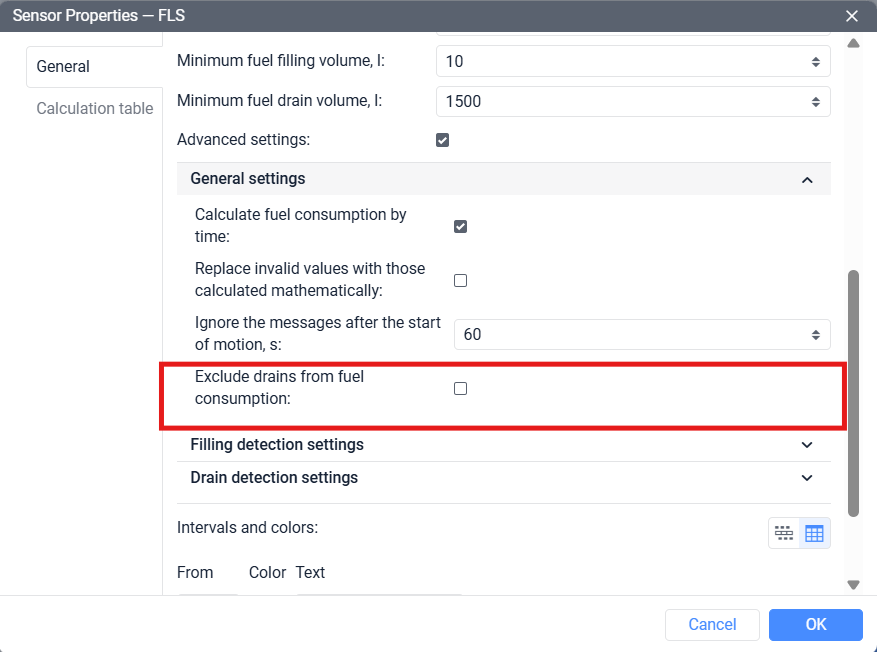The height and width of the screenshot is (652, 877).
Task: Enable Replace invalid values with calculated ones
Action: coord(460,280)
